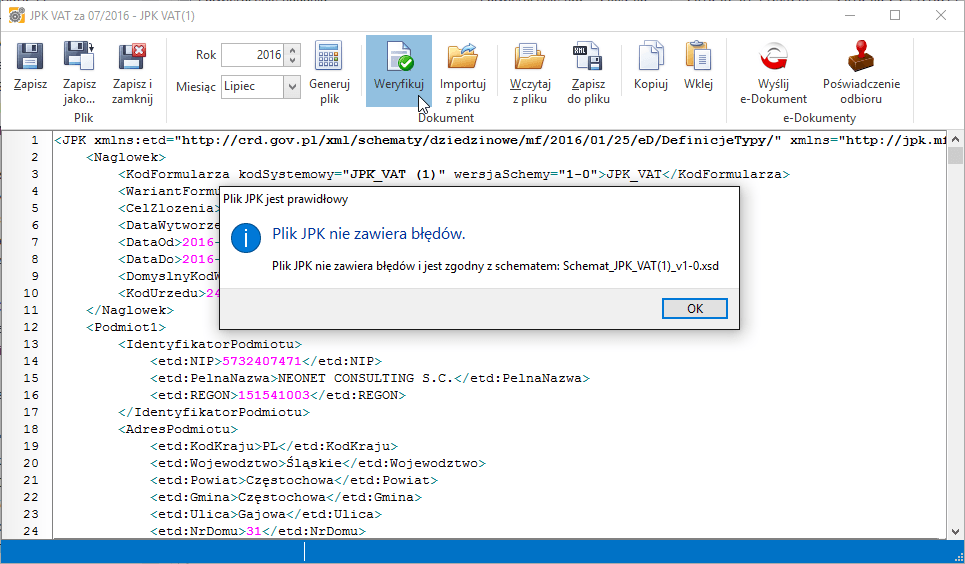The height and width of the screenshot is (564, 965).
Task: Click the Wklej paste icon
Action: tap(698, 57)
